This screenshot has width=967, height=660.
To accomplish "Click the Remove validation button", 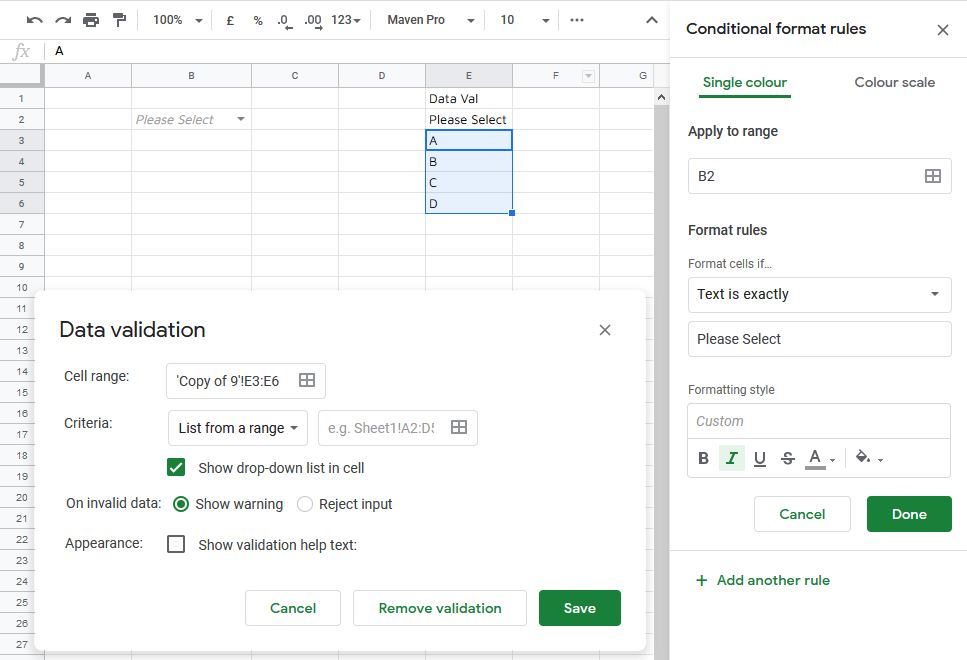I will pyautogui.click(x=439, y=607).
